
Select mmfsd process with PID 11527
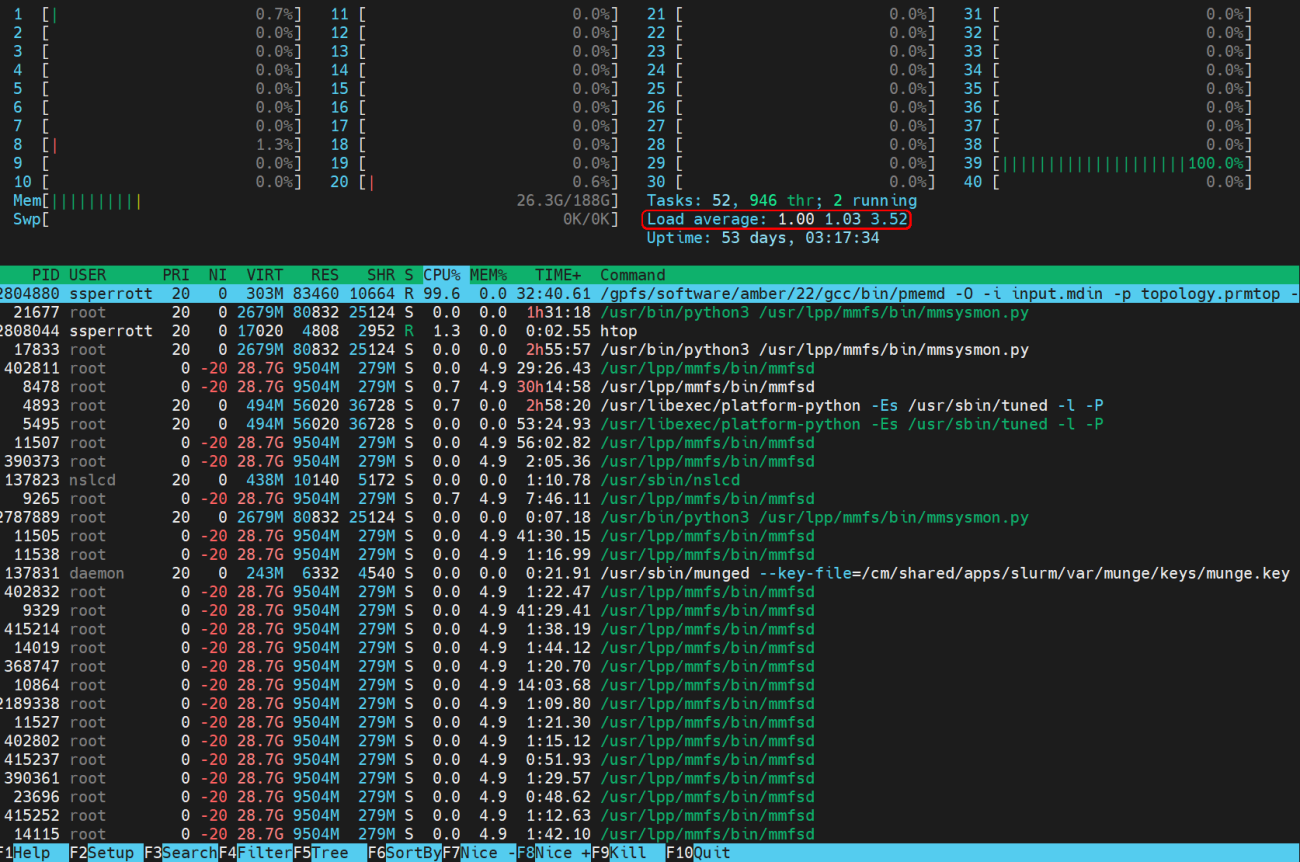tap(650, 723)
